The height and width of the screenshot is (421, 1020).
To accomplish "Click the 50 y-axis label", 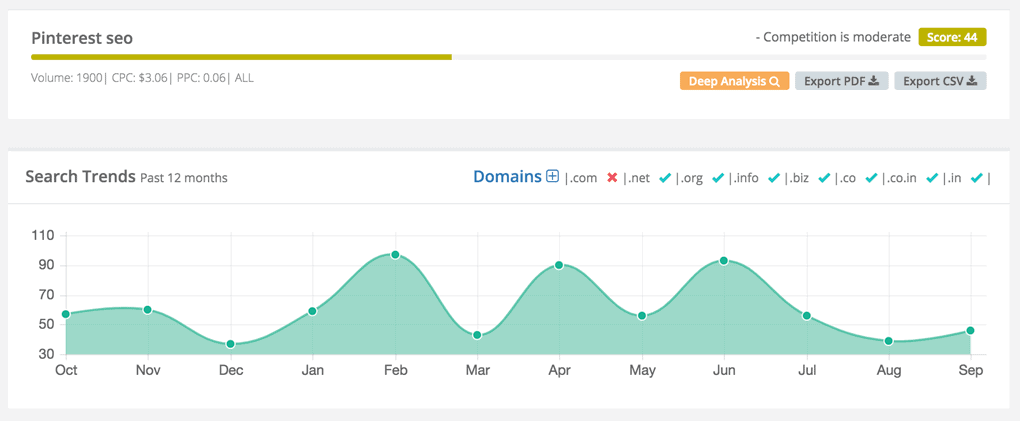I will [x=45, y=325].
